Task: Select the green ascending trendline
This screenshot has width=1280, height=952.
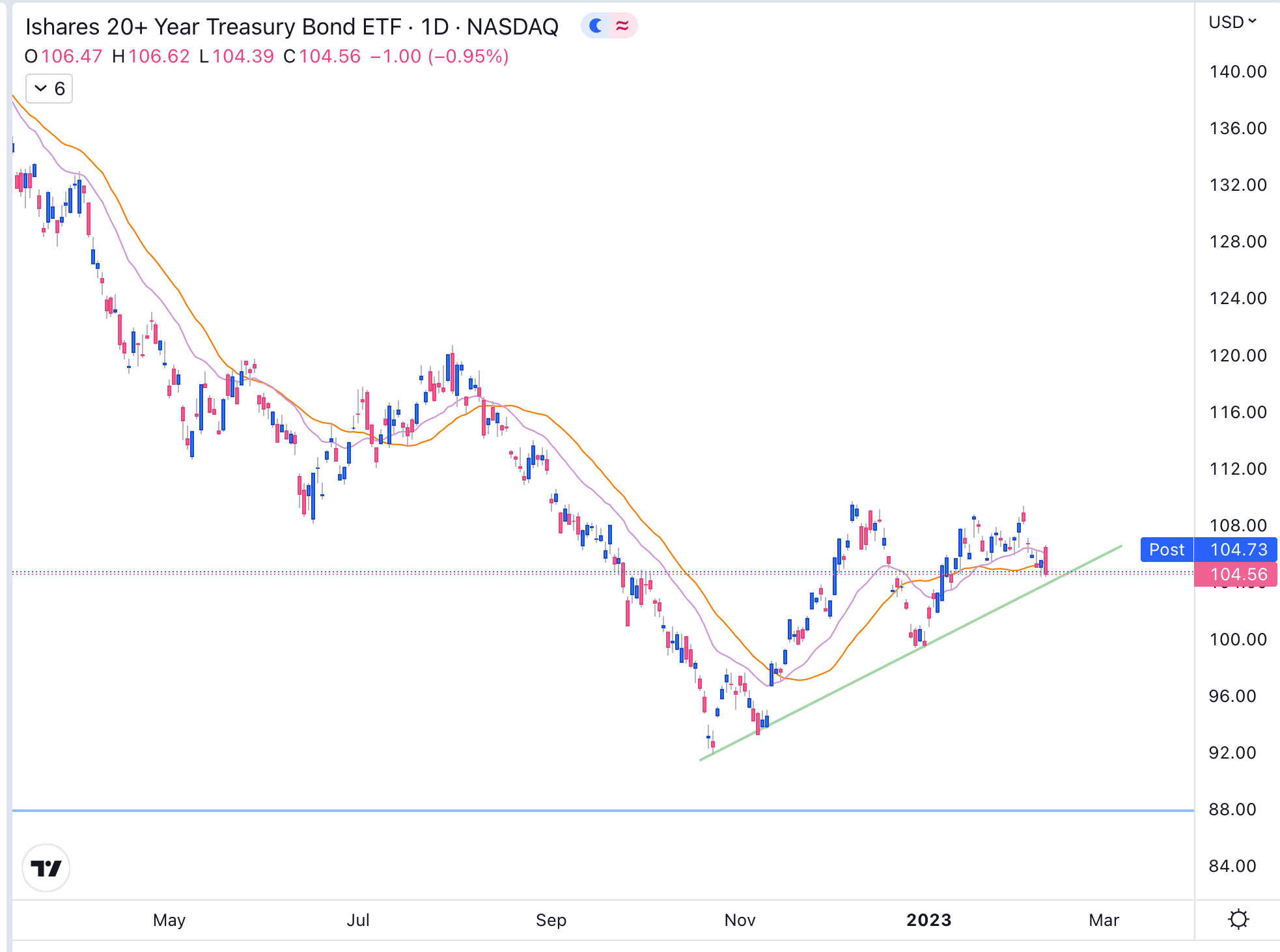Action: (911, 652)
